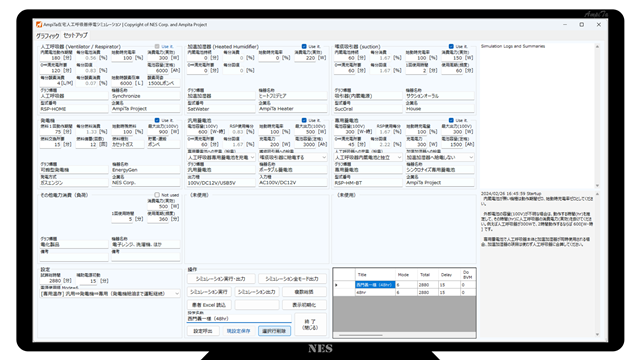
Task: Toggle Use it for Heated Humidifier
Action: (x=304, y=47)
